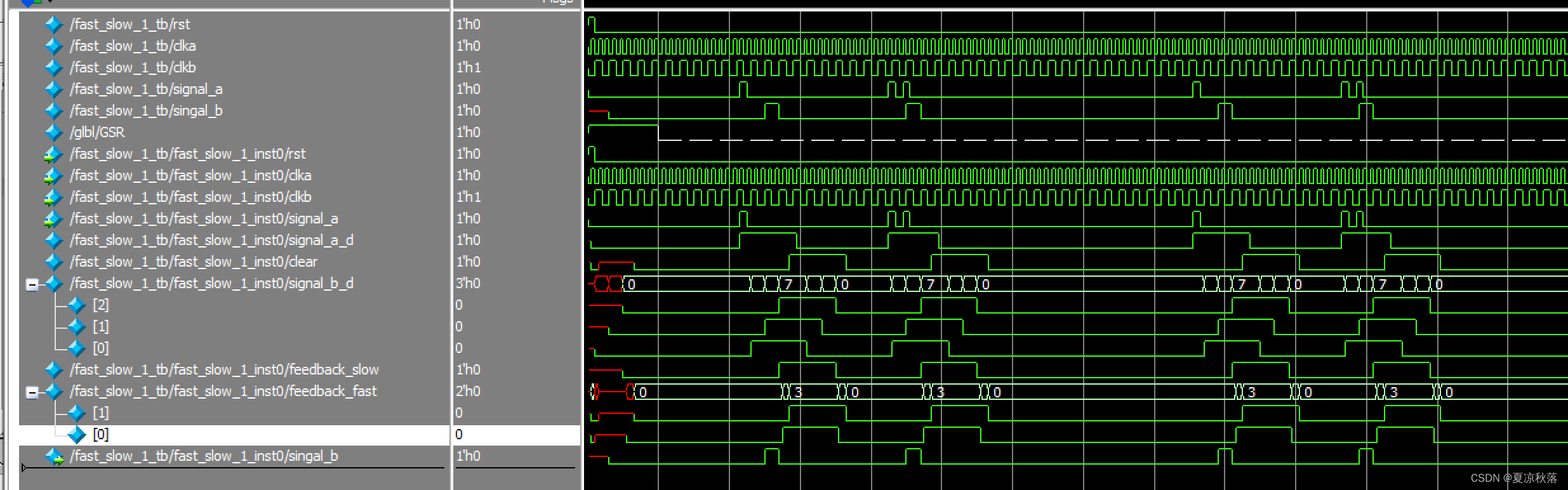Click the 1'h0 value of fast_slow_1_inst0/feedback_slow
Image resolution: width=1568 pixels, height=490 pixels.
coord(468,369)
